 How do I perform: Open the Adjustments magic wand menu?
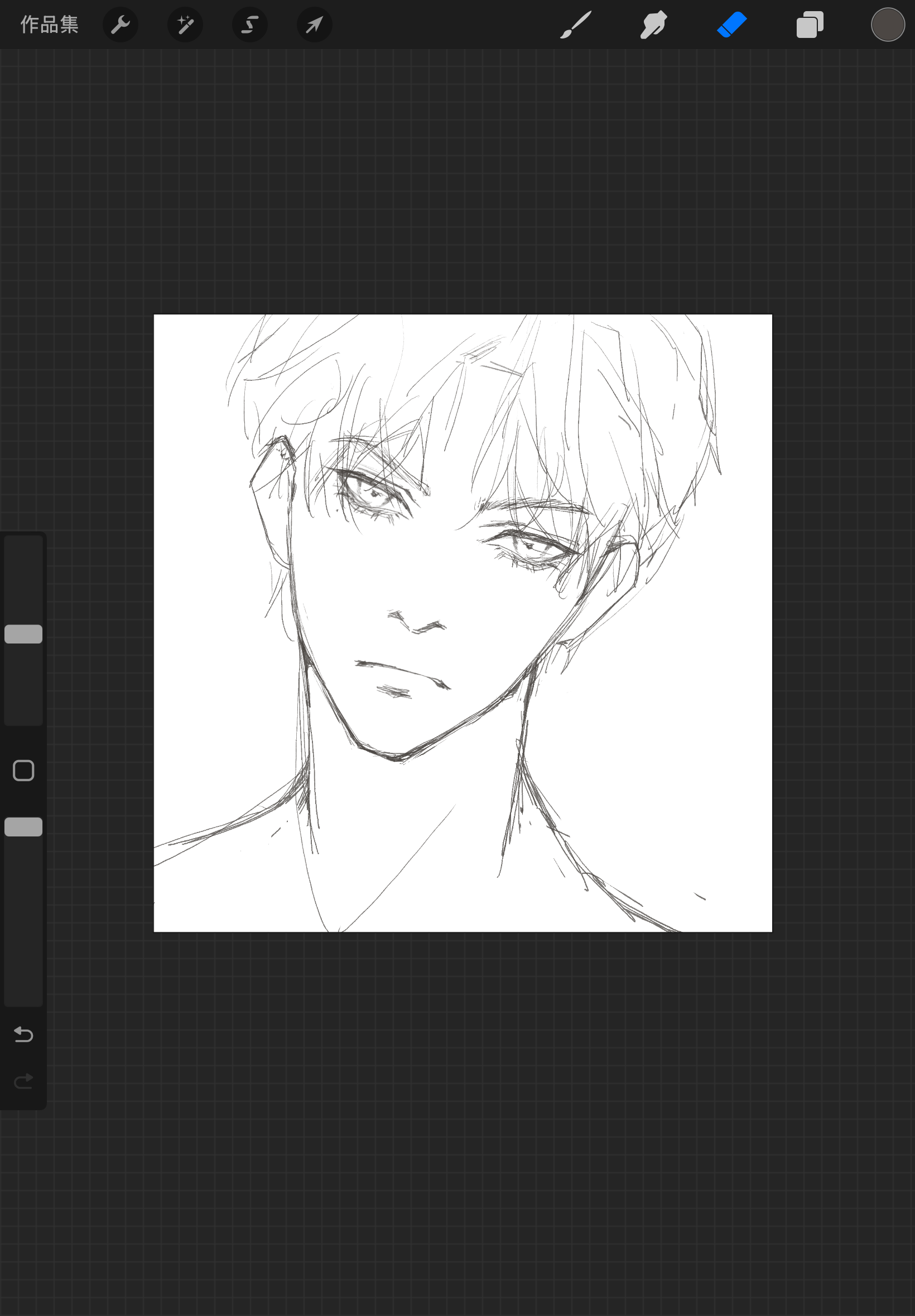185,25
